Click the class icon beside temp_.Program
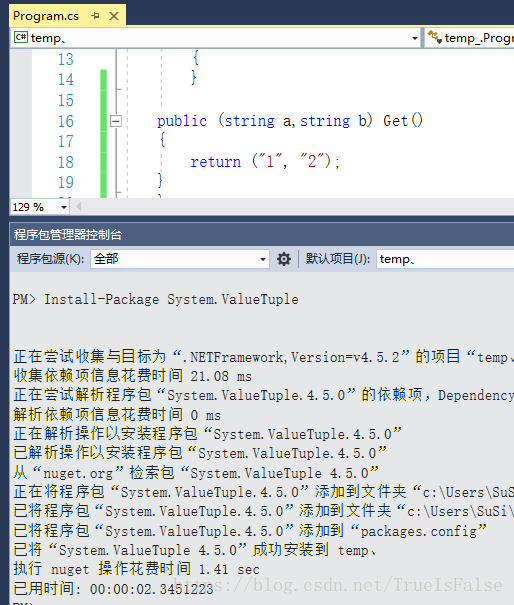The image size is (514, 605). (x=435, y=37)
